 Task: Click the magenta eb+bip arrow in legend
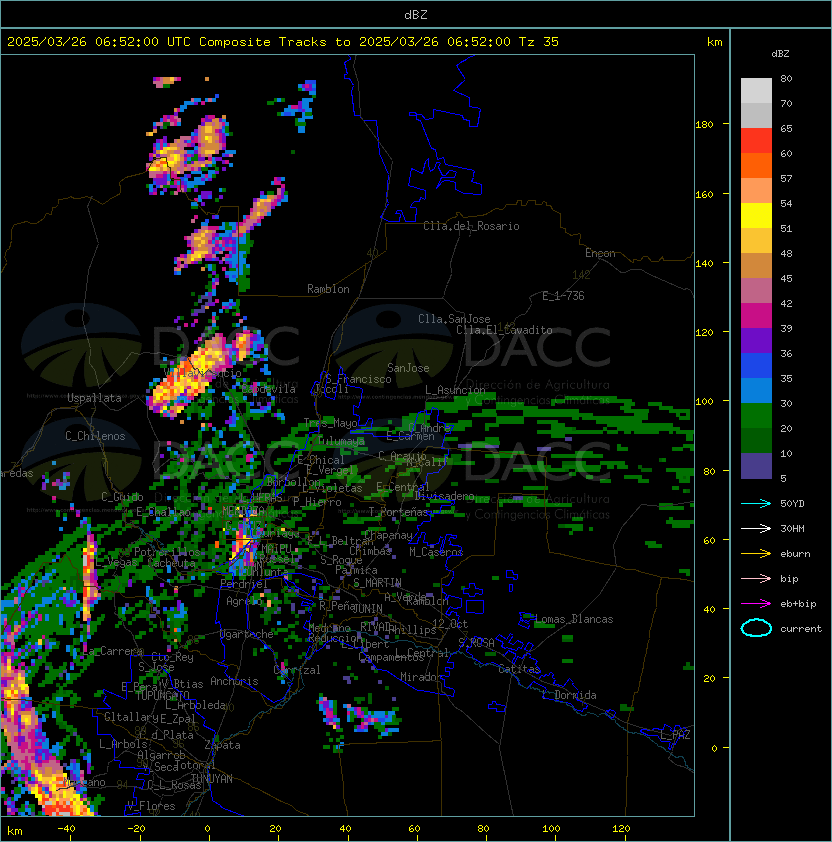[x=756, y=604]
